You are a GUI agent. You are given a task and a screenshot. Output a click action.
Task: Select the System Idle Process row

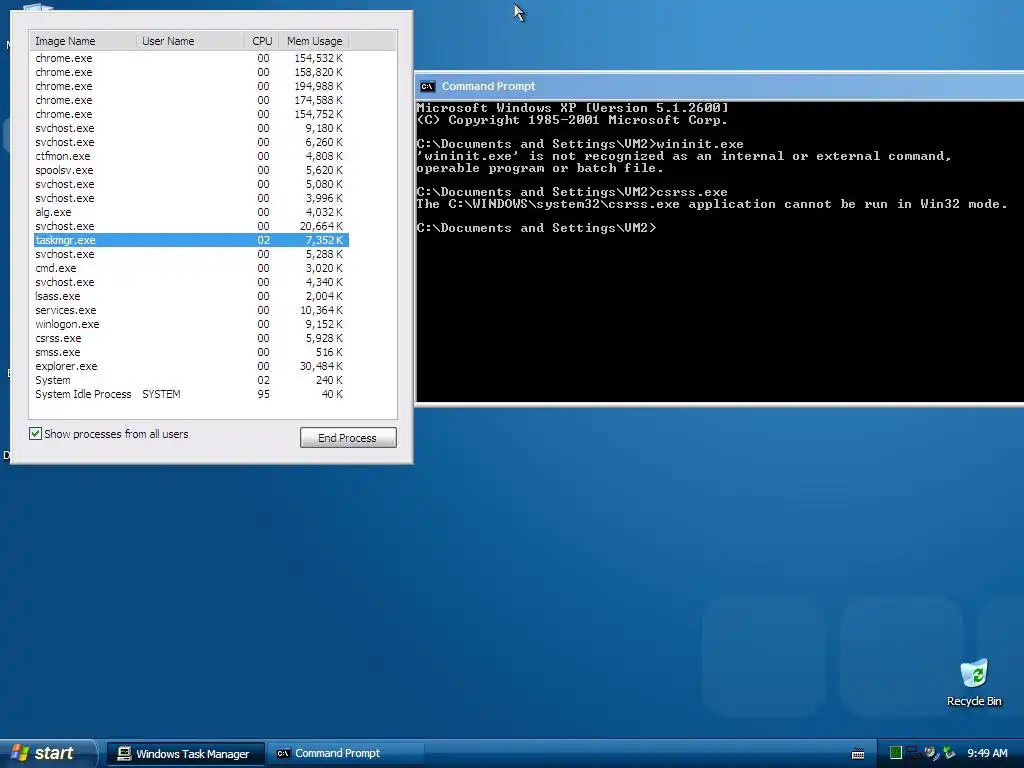coord(191,394)
